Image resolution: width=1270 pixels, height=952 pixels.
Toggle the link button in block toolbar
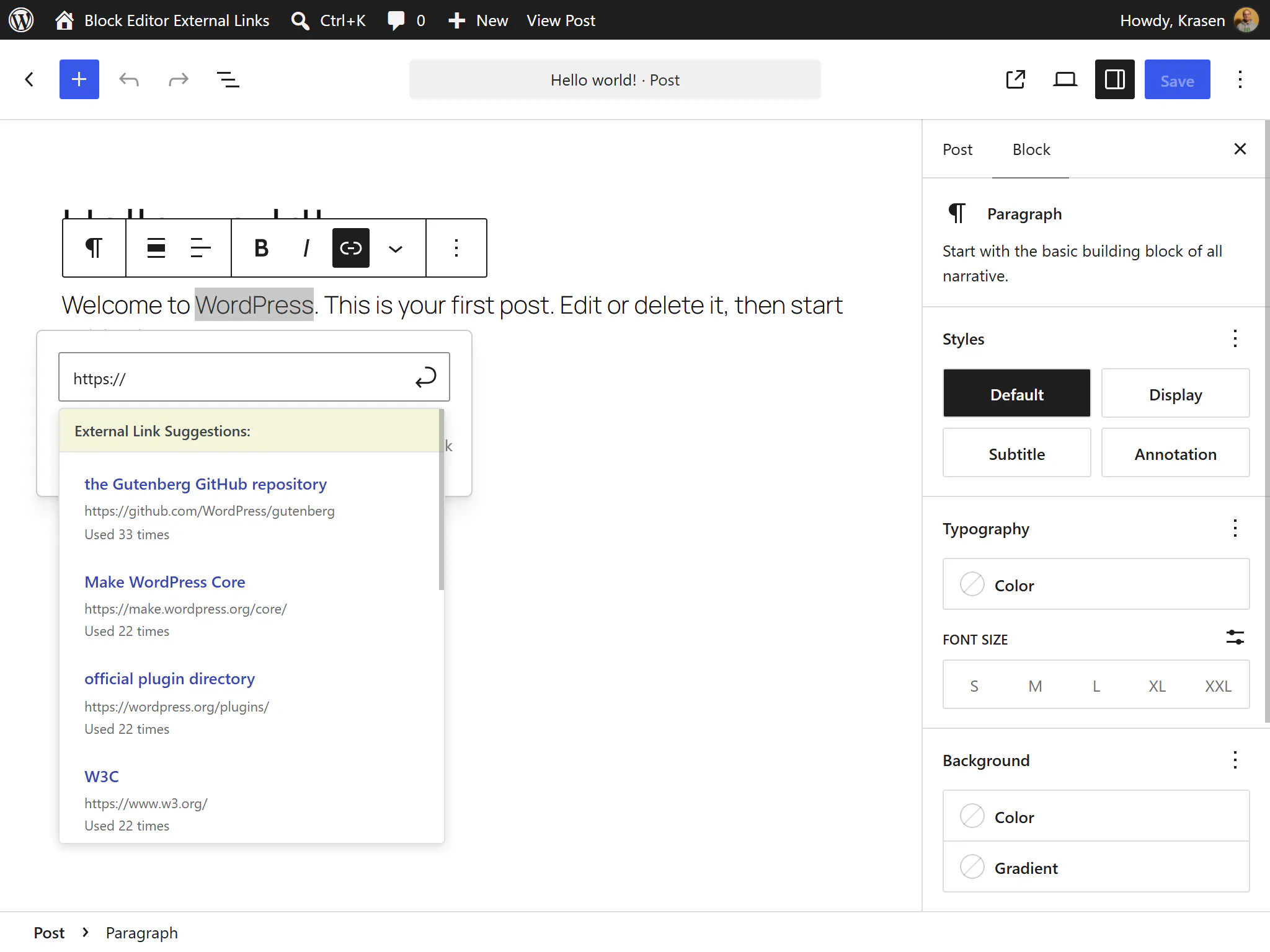pyautogui.click(x=351, y=248)
